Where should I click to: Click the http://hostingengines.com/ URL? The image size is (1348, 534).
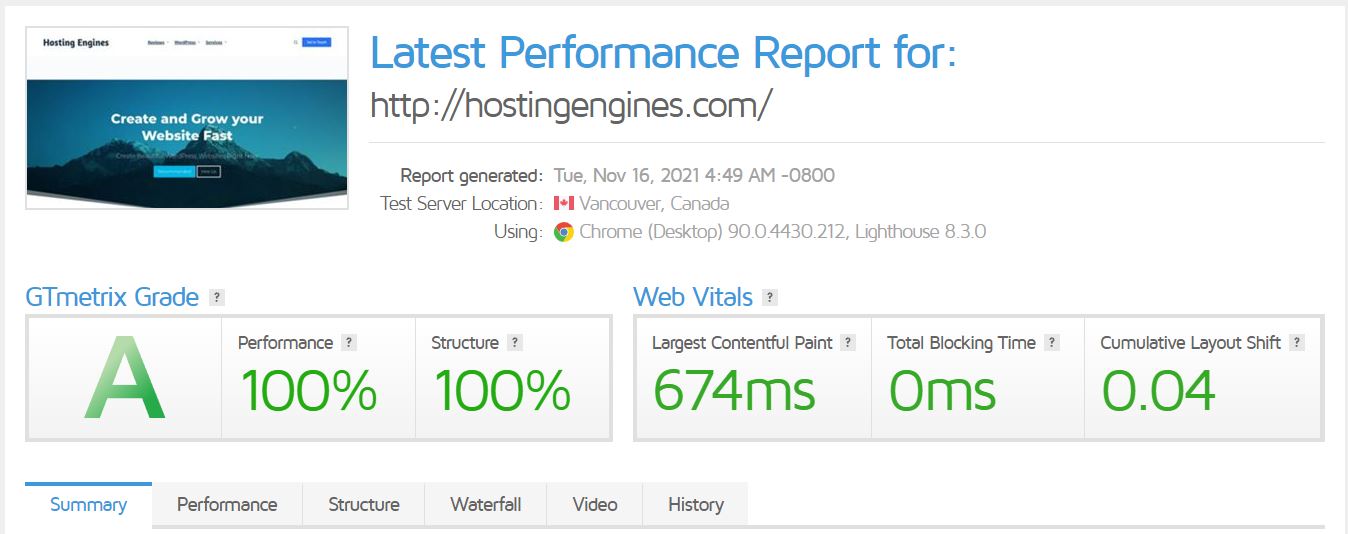[x=571, y=105]
